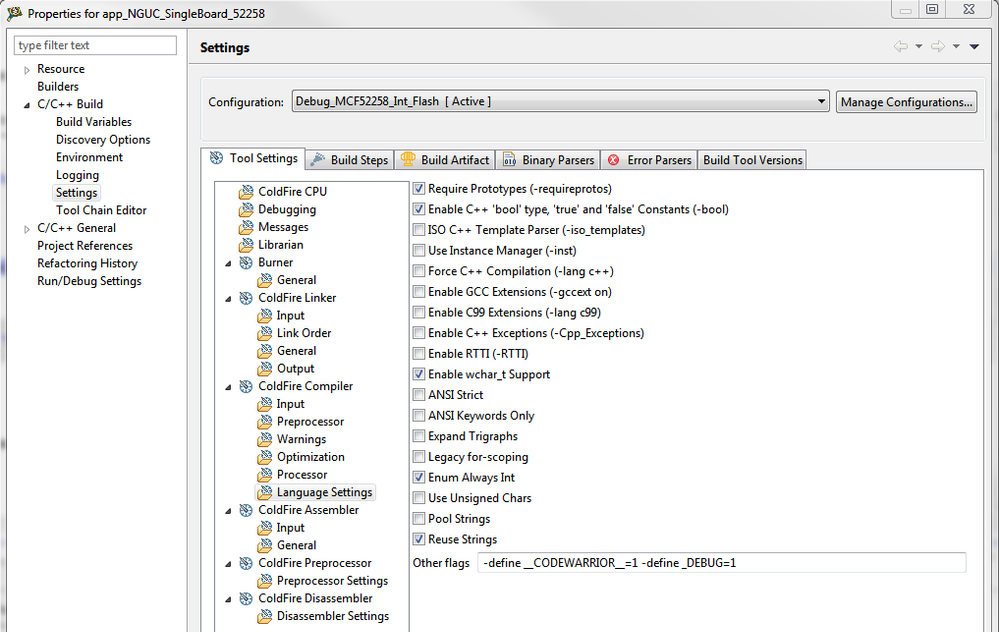Enable the ANSI Strict checkbox
The image size is (999, 632).
coord(420,395)
